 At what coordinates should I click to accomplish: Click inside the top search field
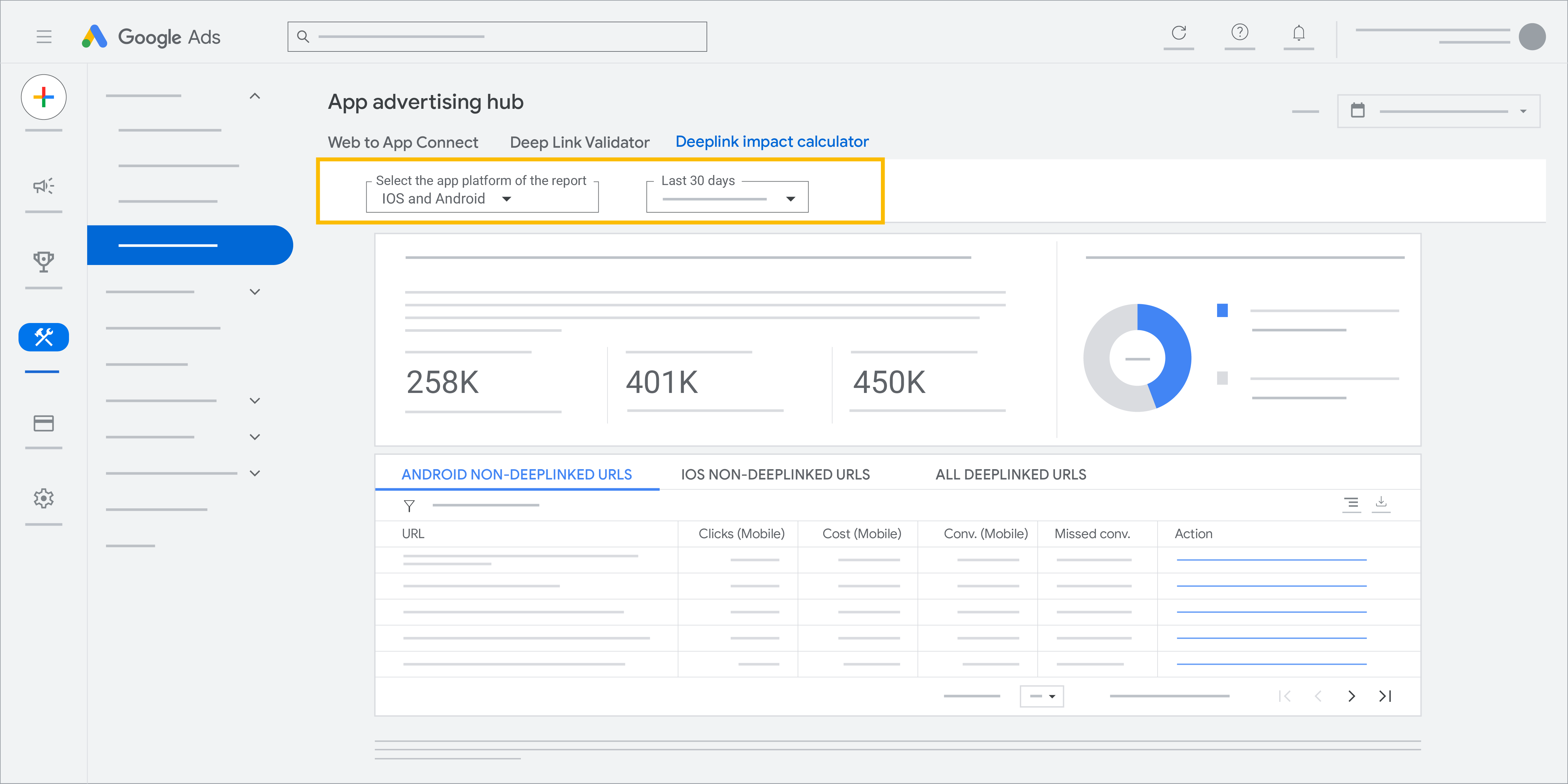pos(497,36)
